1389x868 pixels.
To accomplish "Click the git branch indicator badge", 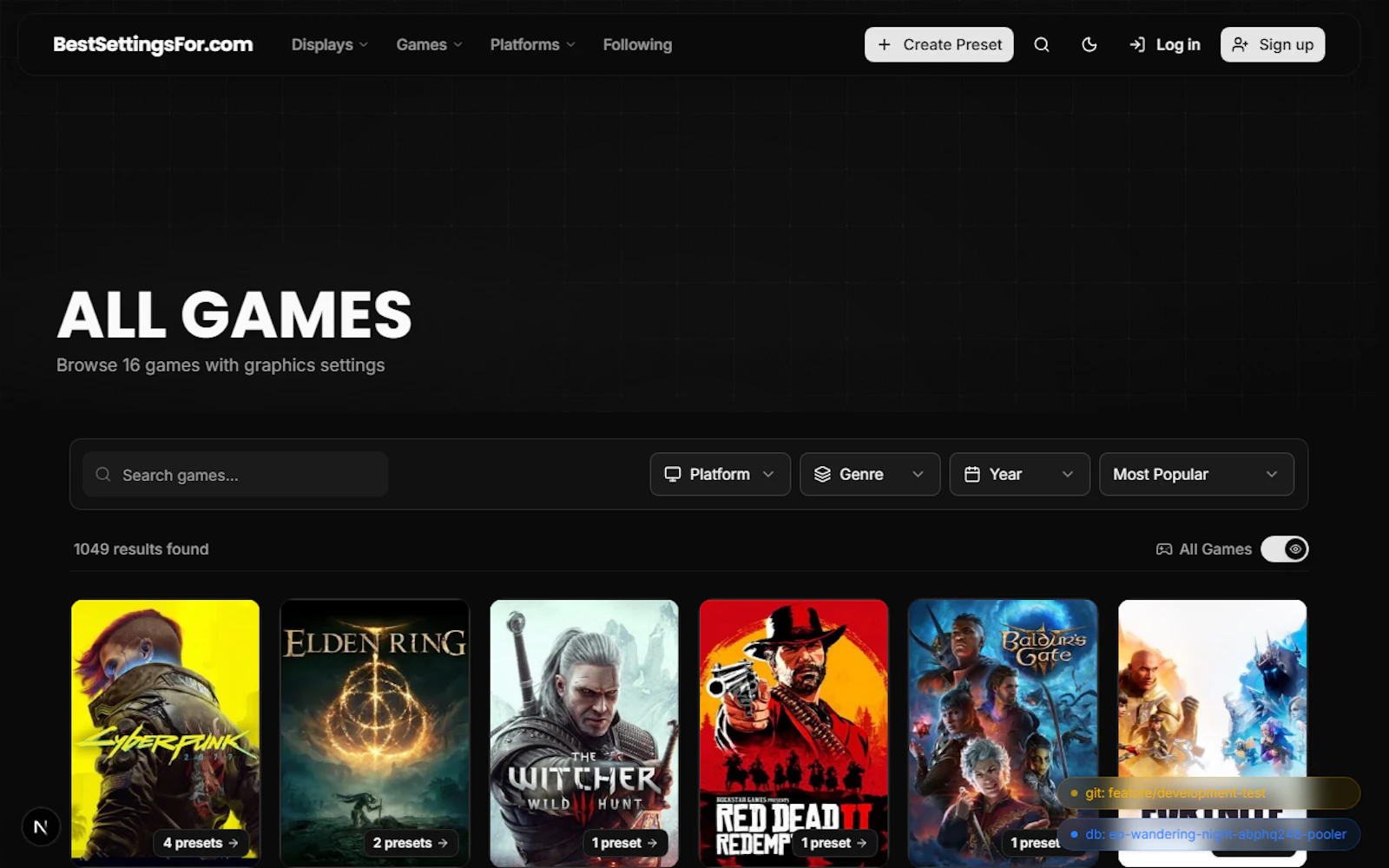I will (1208, 792).
